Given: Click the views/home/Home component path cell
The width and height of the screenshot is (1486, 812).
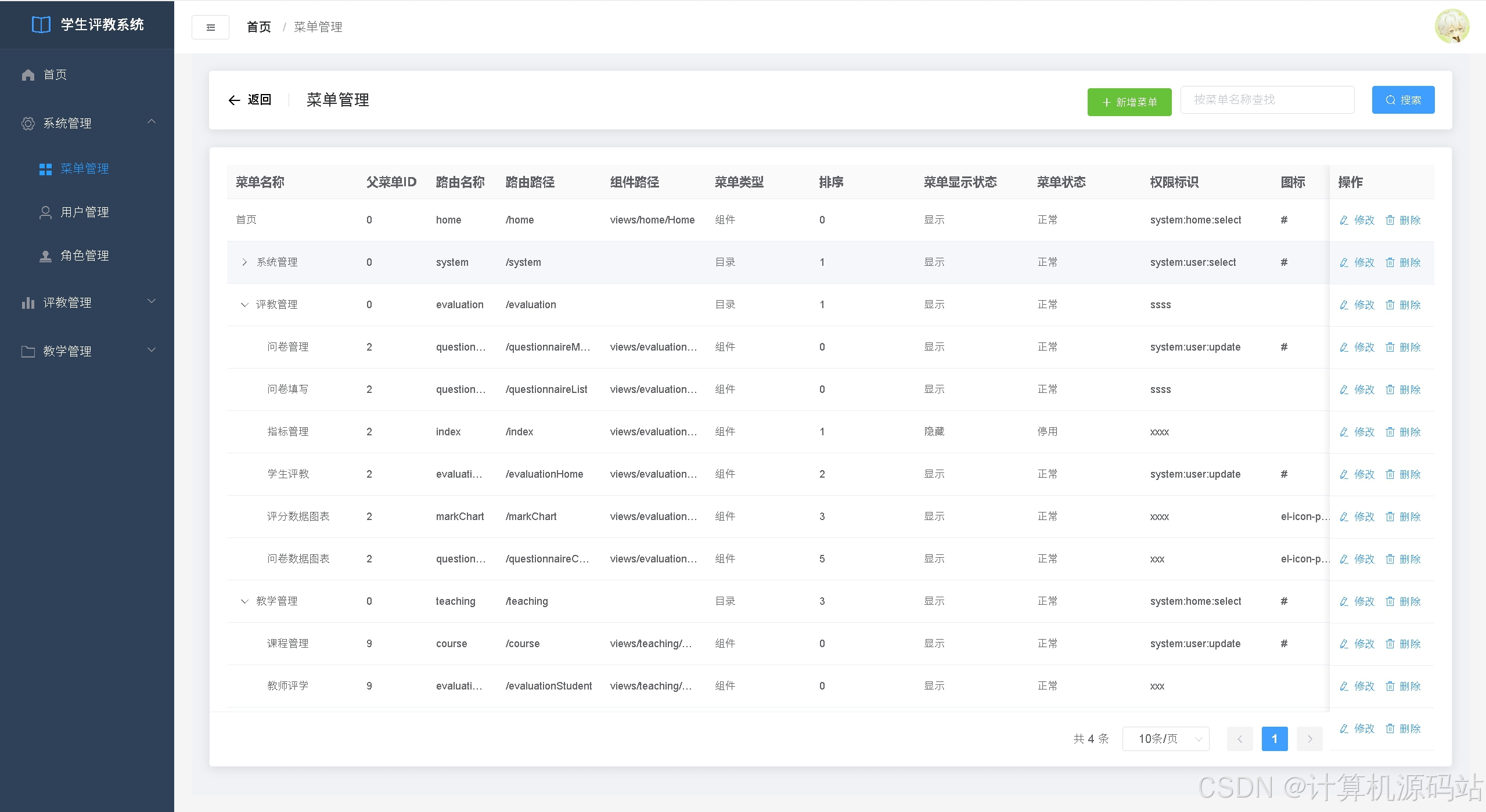Looking at the screenshot, I should (x=652, y=220).
